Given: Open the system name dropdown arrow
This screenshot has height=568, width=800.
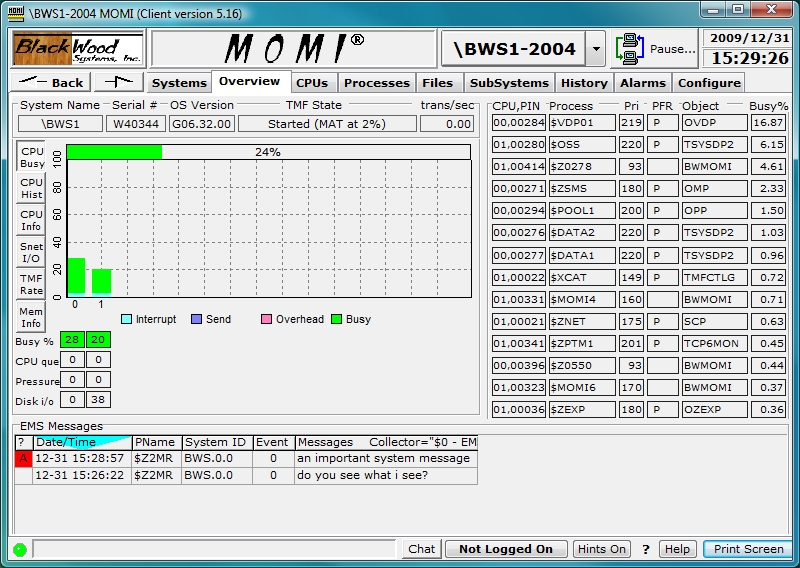Looking at the screenshot, I should coord(595,49).
